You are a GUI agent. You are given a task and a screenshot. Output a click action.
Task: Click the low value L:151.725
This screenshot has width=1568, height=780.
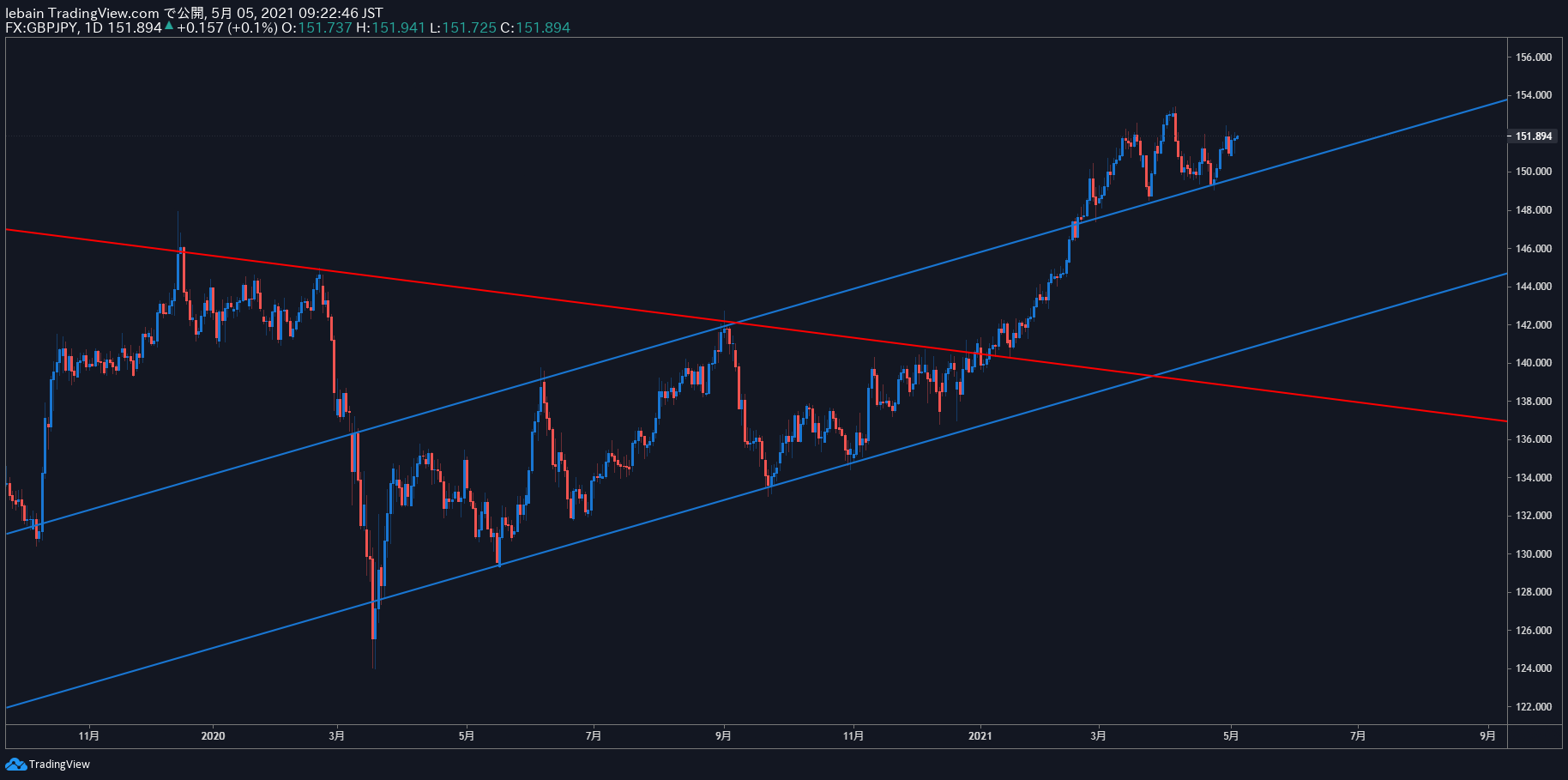463,27
